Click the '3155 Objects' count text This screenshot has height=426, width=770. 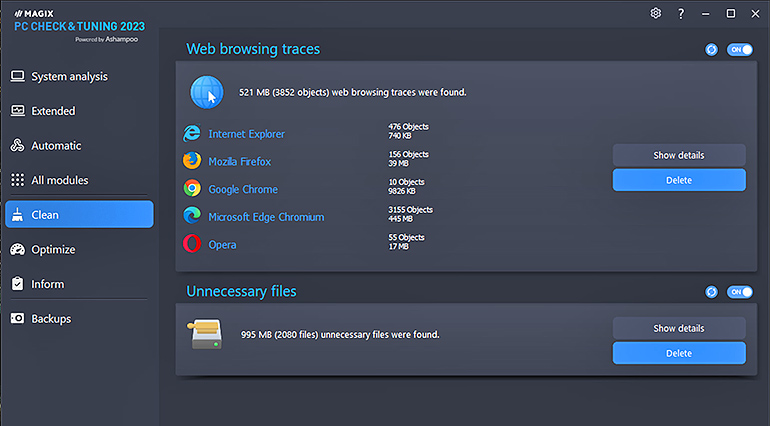click(x=411, y=210)
